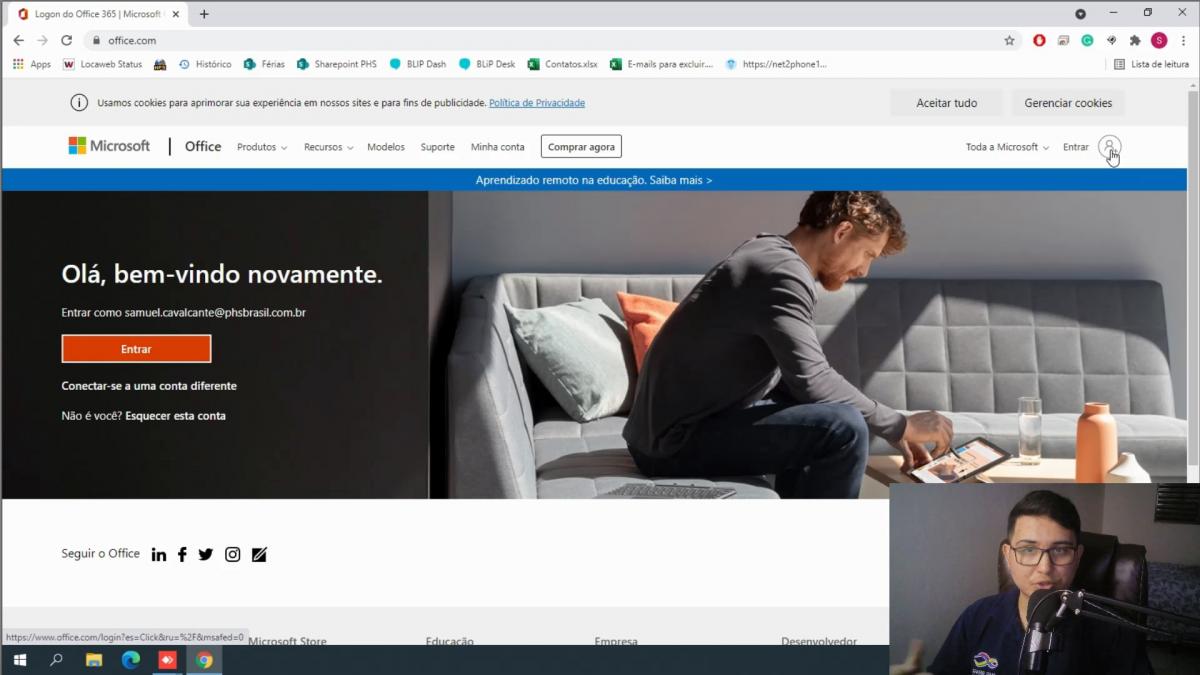Open the Chrome profile avatar S
Image resolution: width=1200 pixels, height=675 pixels.
click(x=1159, y=40)
